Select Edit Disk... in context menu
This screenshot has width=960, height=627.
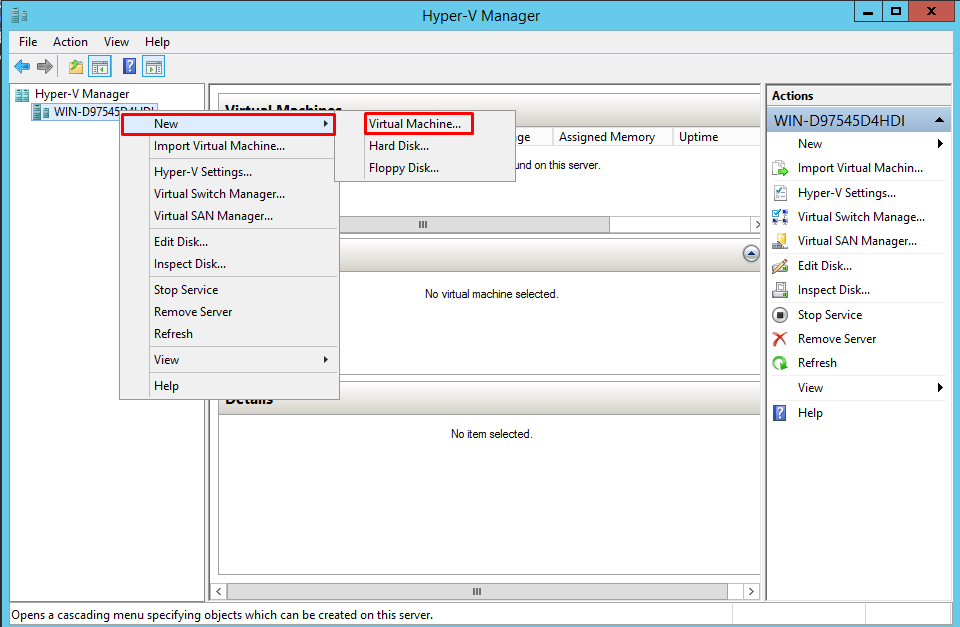coord(230,242)
